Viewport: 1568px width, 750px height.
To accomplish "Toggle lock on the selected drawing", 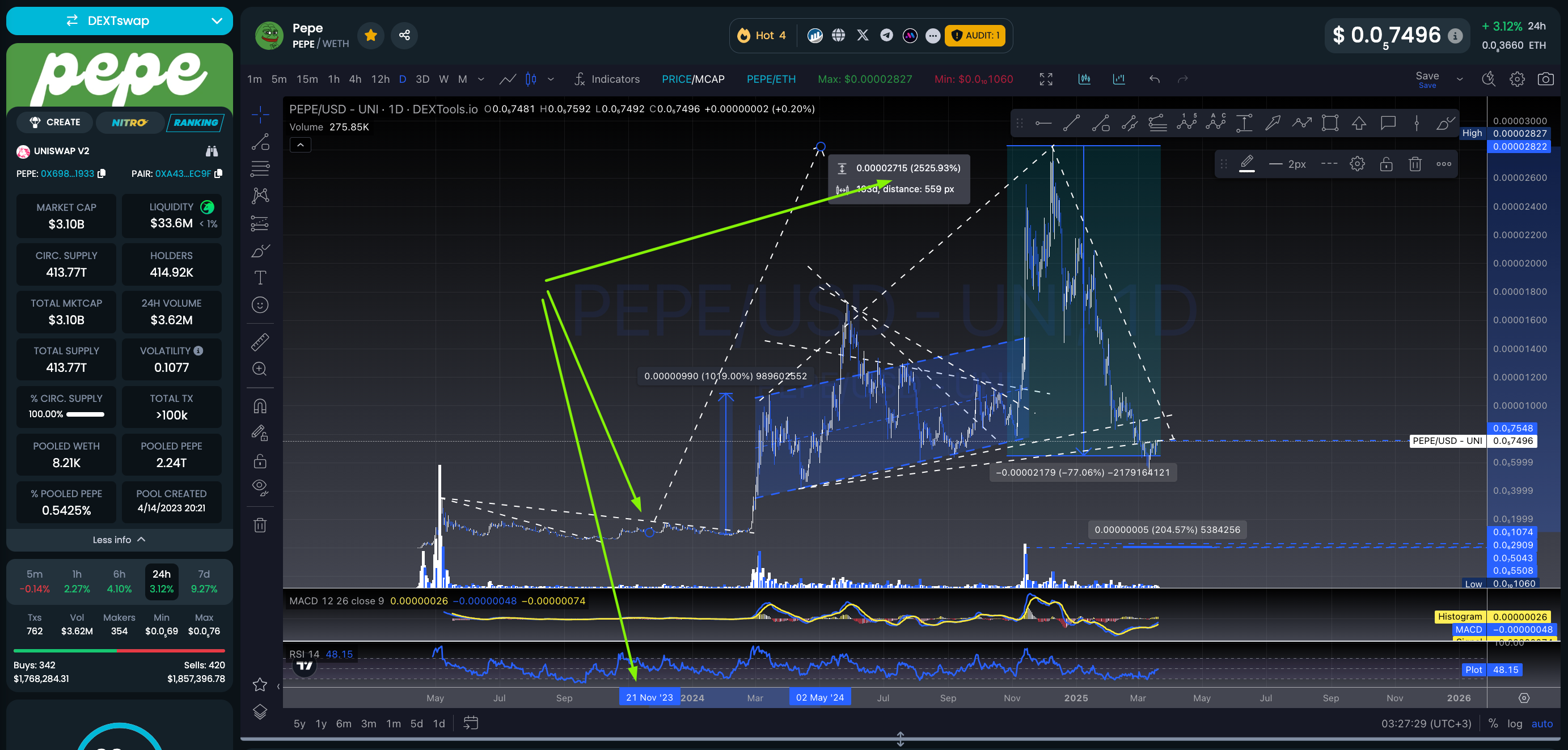I will coord(1386,164).
